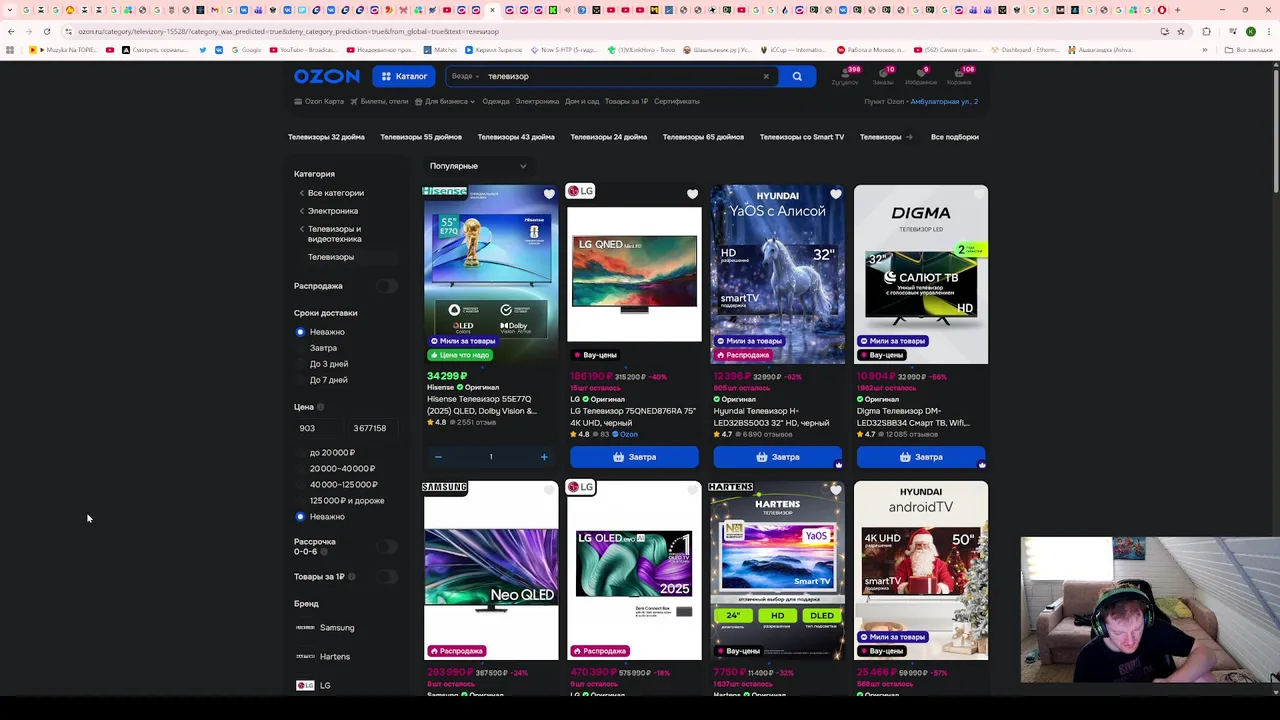This screenshot has height=720, width=1280.
Task: Open the Популярные sorting dropdown
Action: pyautogui.click(x=478, y=166)
